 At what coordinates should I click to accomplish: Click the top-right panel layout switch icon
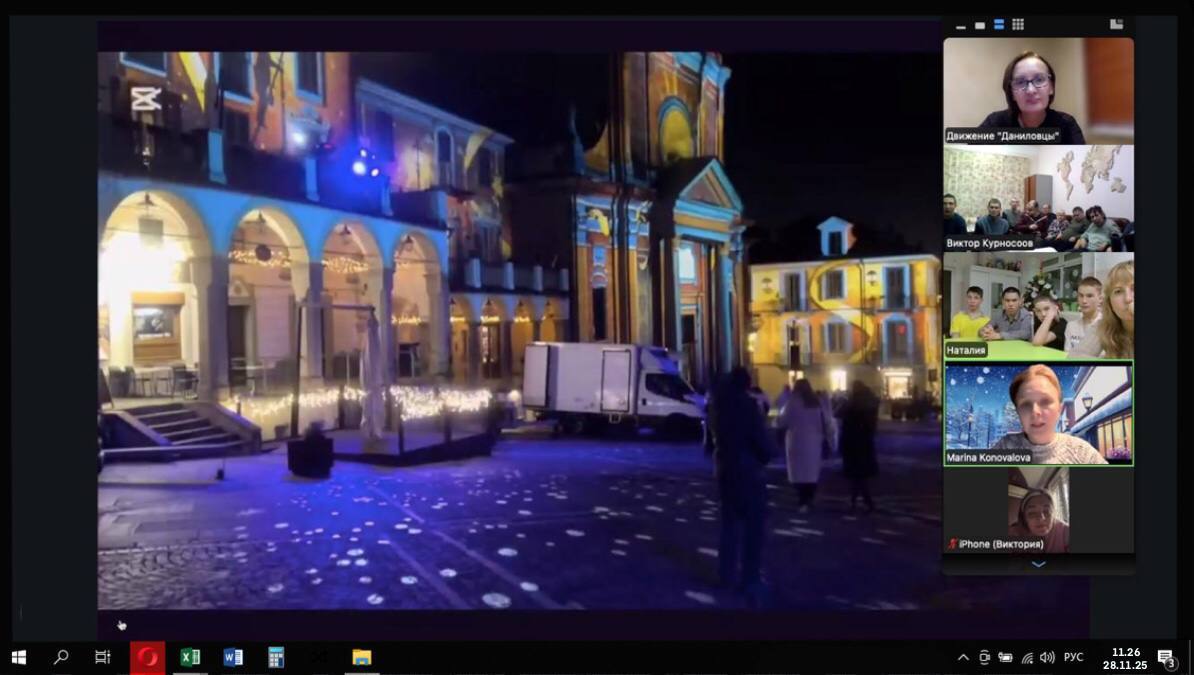pyautogui.click(x=1116, y=24)
